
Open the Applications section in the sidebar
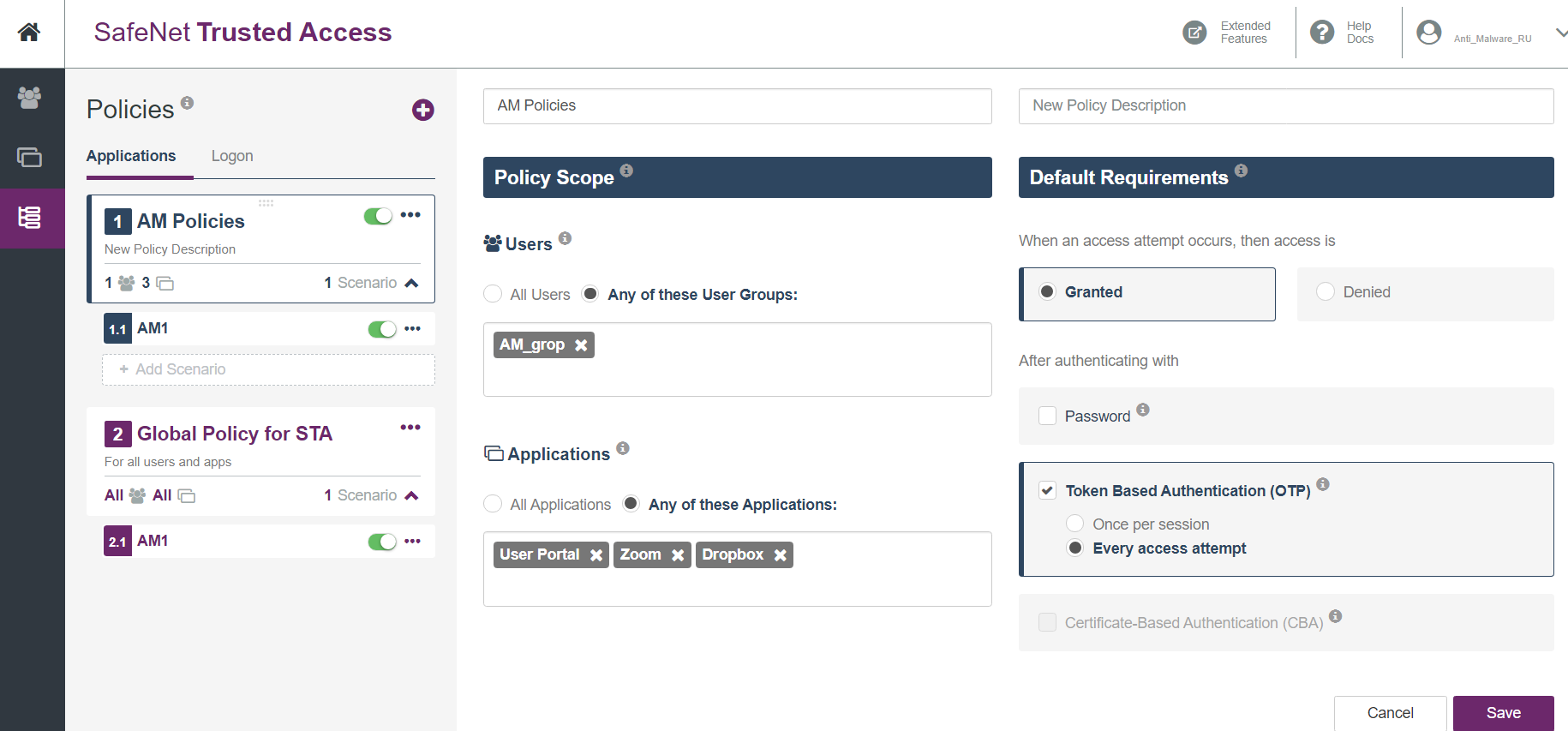tap(29, 158)
